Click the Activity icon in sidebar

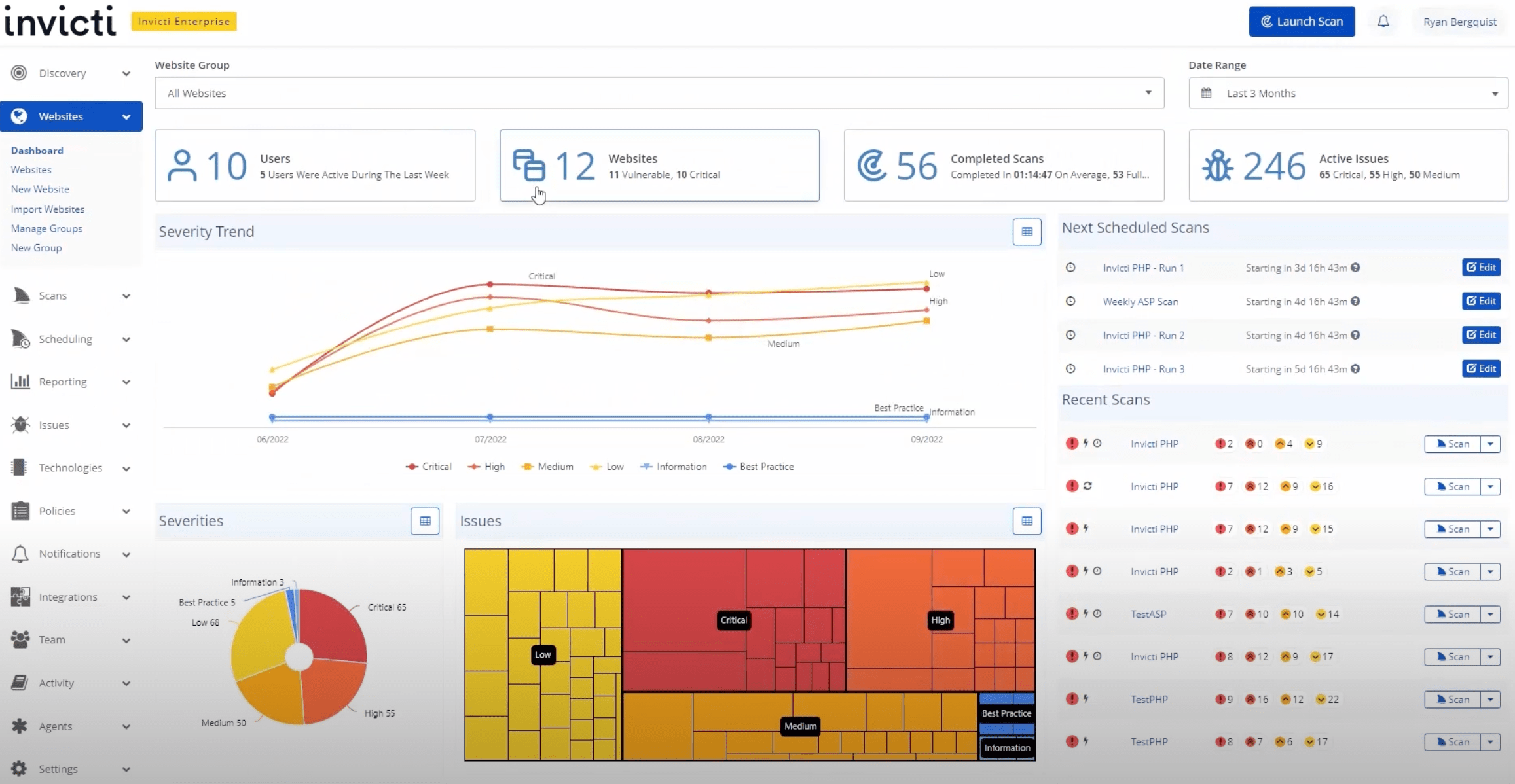coord(20,683)
